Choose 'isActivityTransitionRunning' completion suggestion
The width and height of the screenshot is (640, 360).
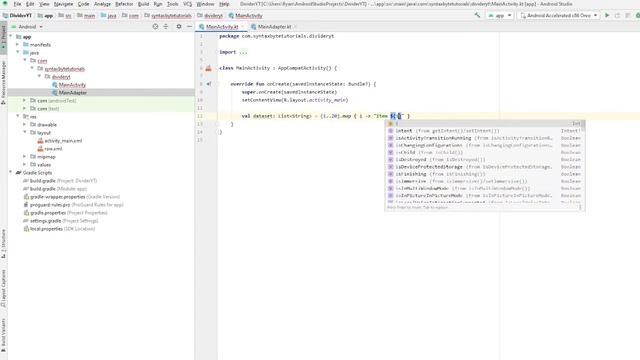(x=484, y=138)
